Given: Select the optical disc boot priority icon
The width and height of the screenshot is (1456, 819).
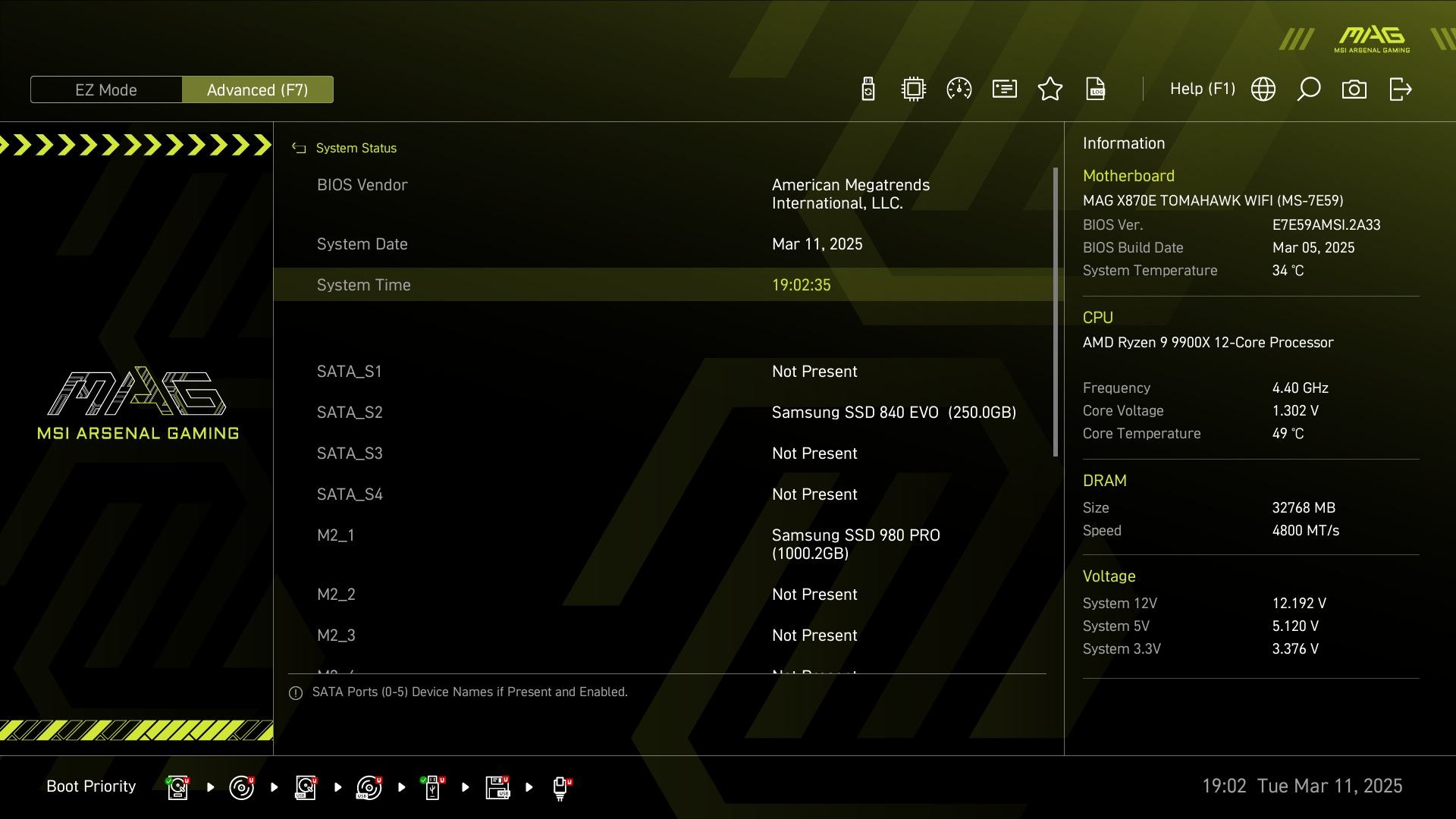Looking at the screenshot, I should [x=242, y=787].
